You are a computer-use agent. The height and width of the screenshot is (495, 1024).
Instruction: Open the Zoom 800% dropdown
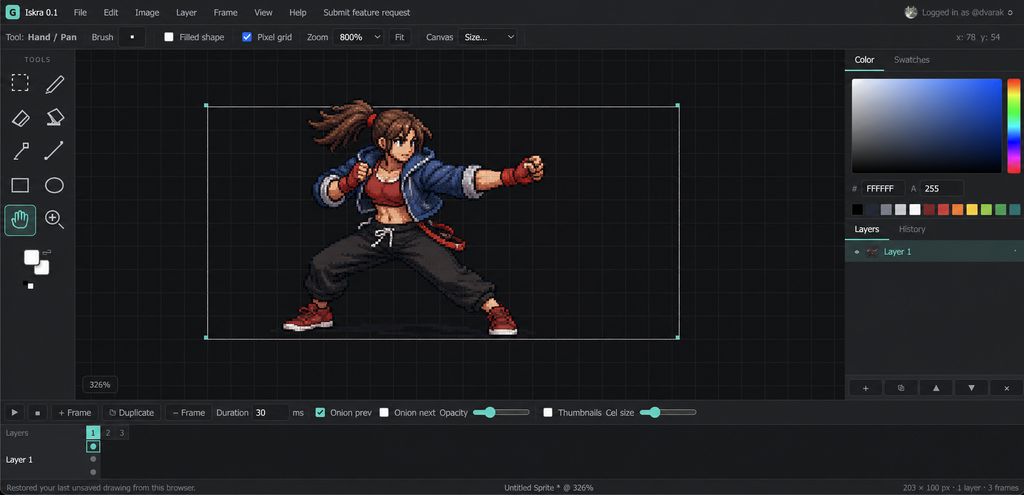click(x=358, y=37)
